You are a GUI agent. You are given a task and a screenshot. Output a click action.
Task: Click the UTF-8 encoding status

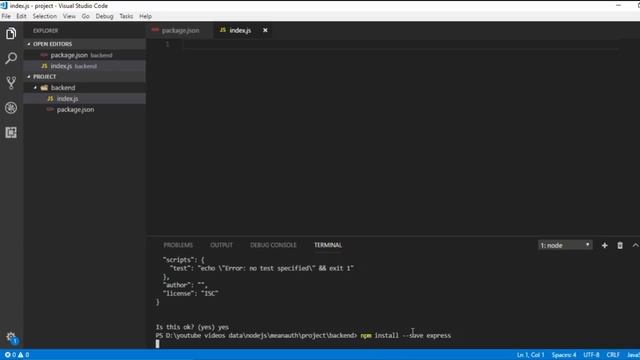pyautogui.click(x=591, y=355)
